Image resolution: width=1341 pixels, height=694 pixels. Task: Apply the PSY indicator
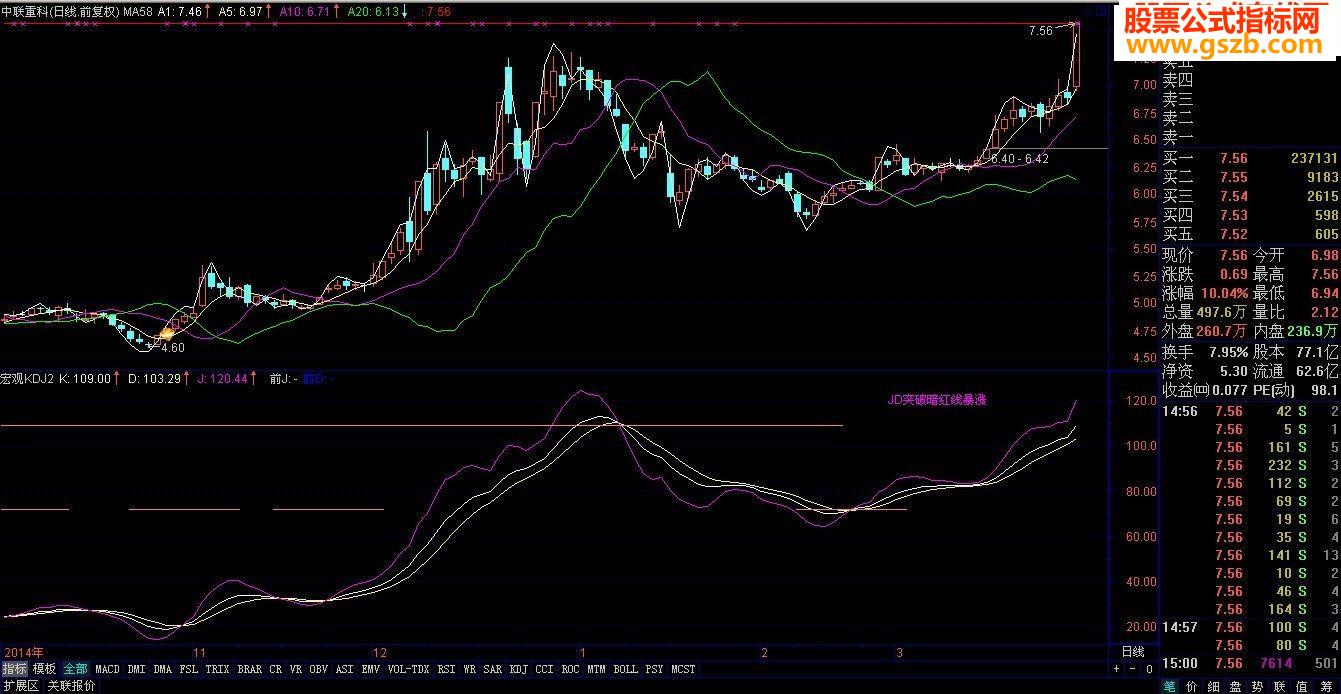click(x=655, y=669)
